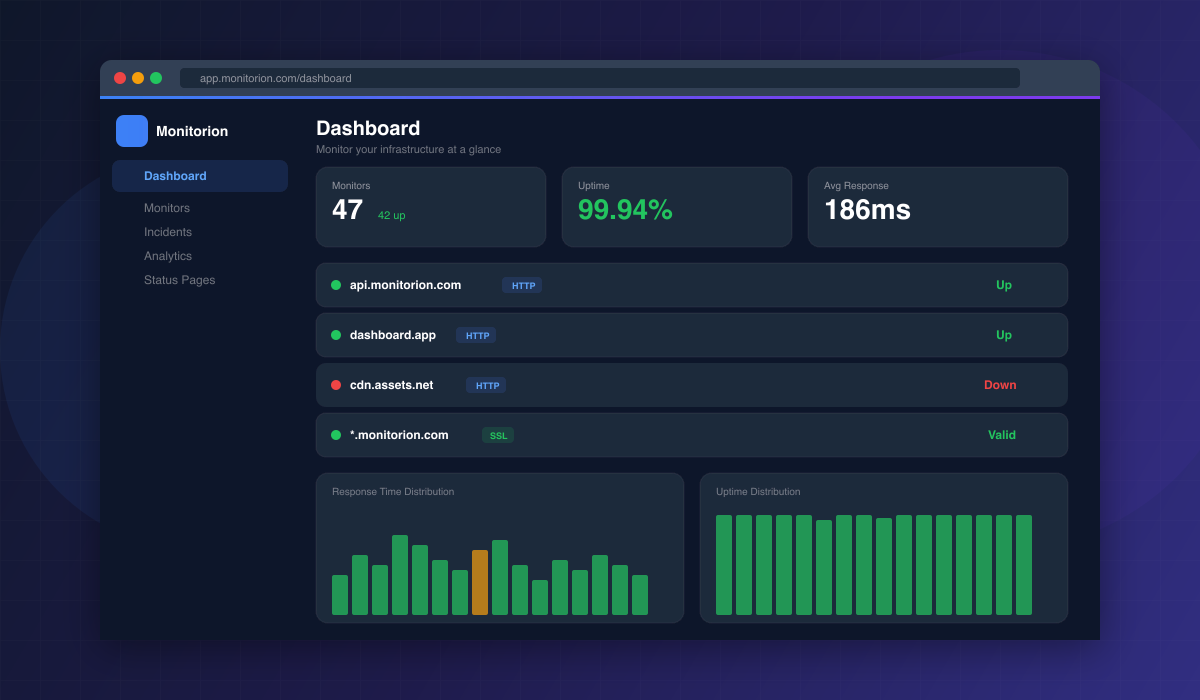
Task: Click the green status dot for *.monitorion.com
Action: click(x=336, y=435)
